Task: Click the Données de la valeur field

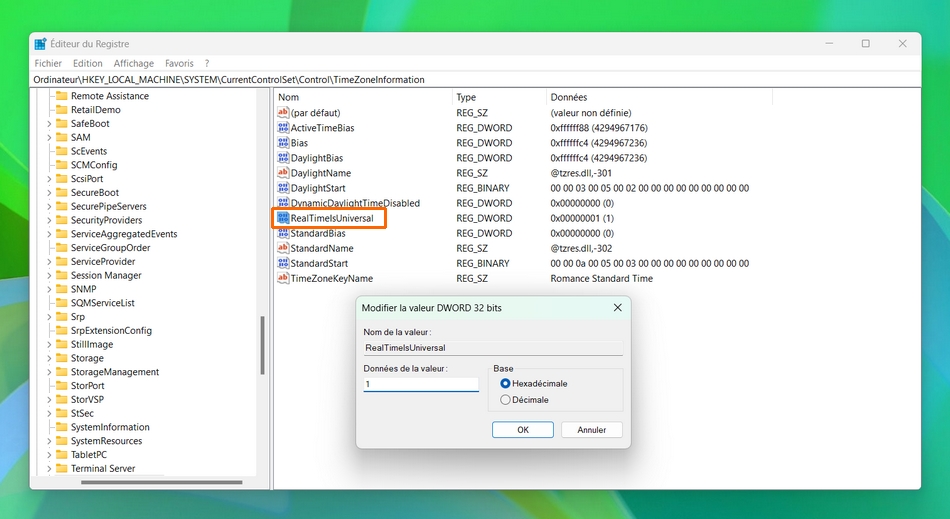Action: coord(421,384)
